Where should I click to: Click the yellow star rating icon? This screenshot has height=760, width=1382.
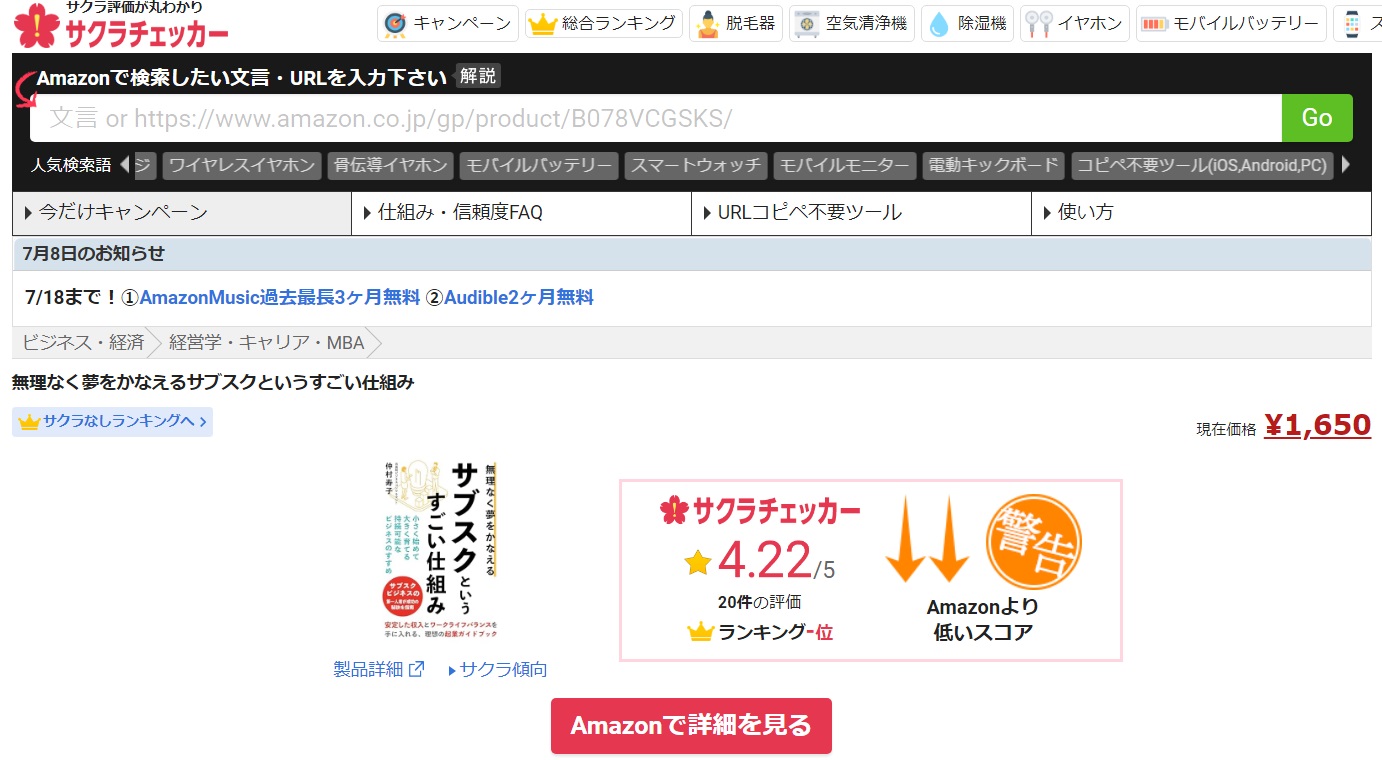[698, 562]
